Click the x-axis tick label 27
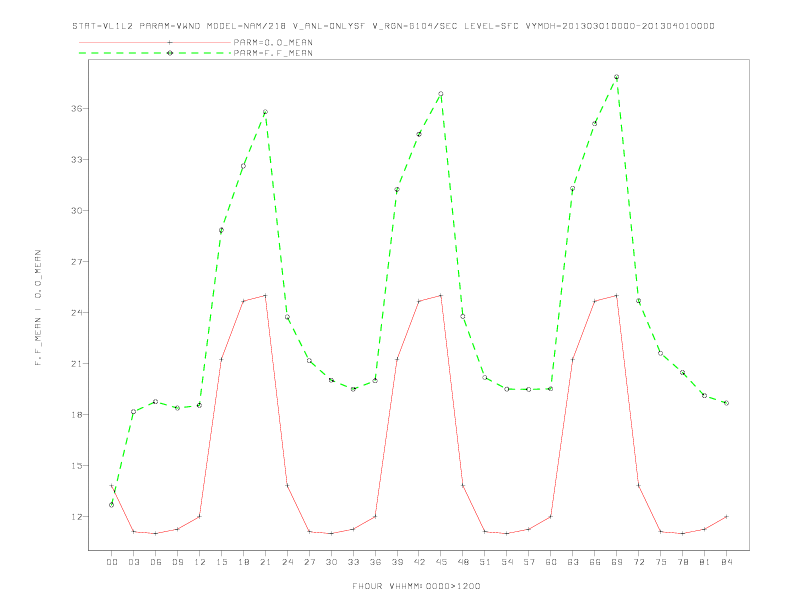 309,562
